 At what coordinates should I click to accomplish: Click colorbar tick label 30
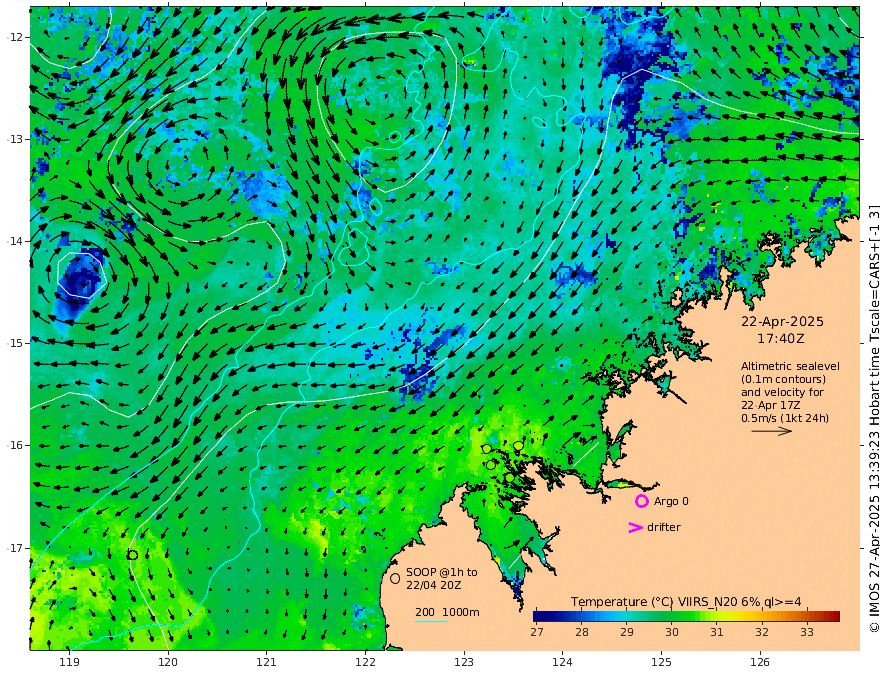(672, 632)
